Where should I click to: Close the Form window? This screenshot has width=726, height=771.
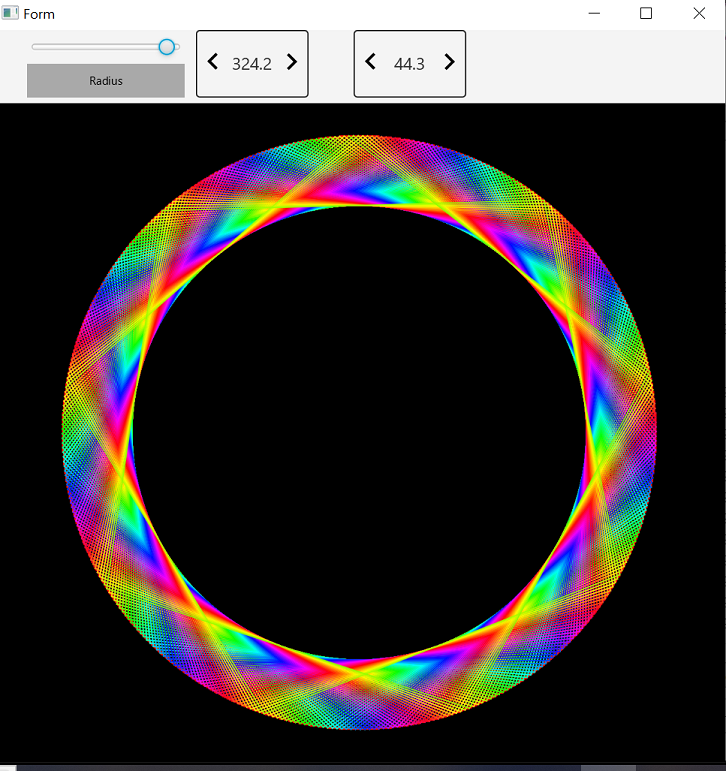click(699, 13)
